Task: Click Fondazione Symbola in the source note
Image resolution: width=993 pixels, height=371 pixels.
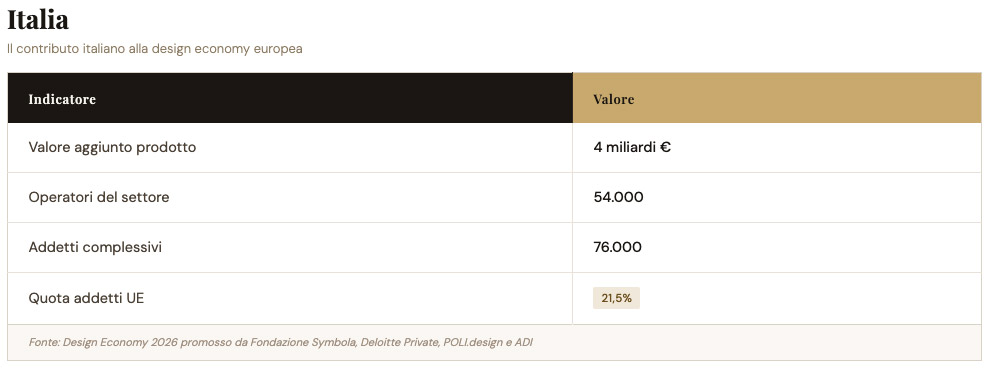Action: click(x=304, y=343)
